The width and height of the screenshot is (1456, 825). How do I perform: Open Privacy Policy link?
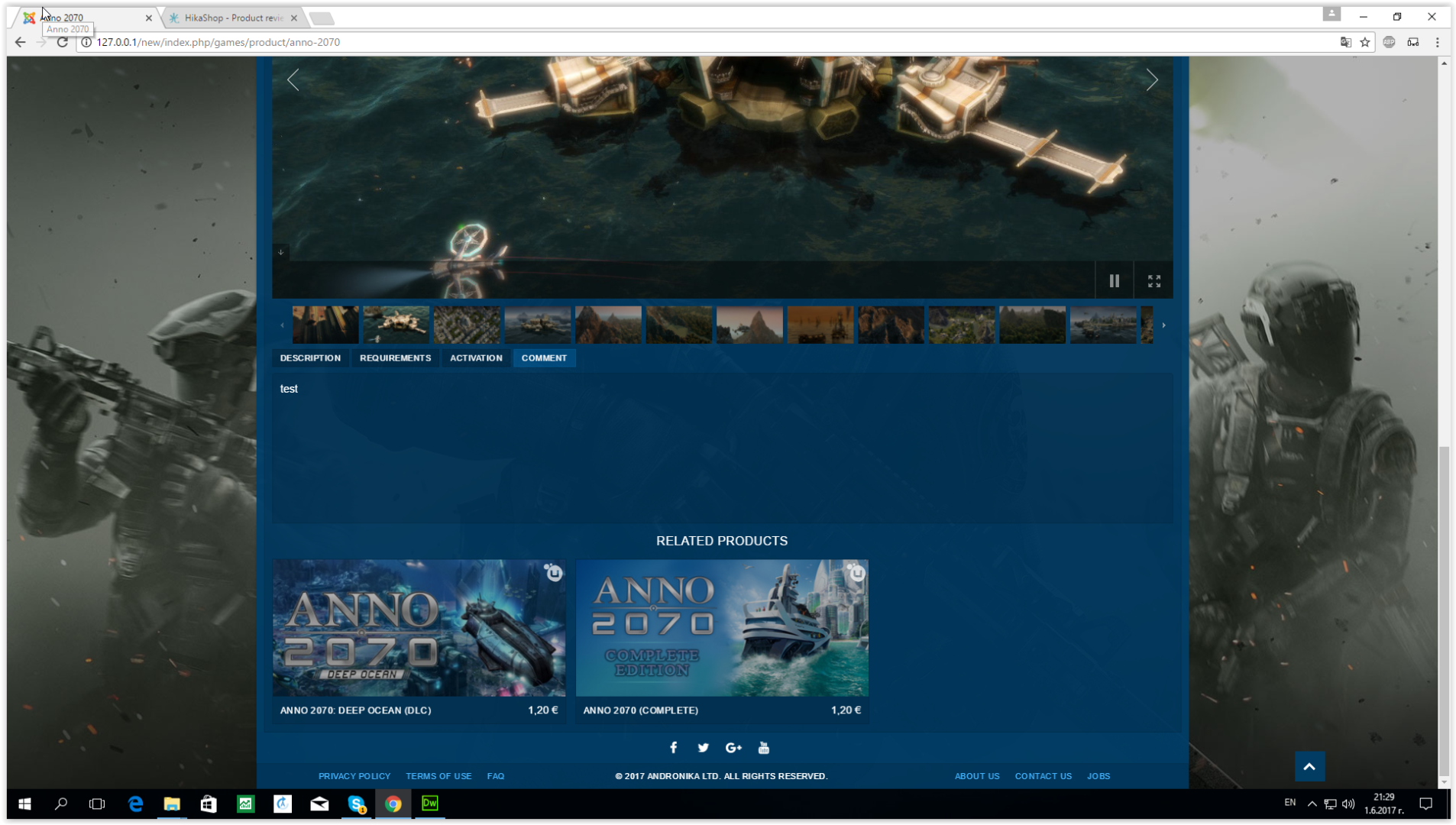click(354, 776)
